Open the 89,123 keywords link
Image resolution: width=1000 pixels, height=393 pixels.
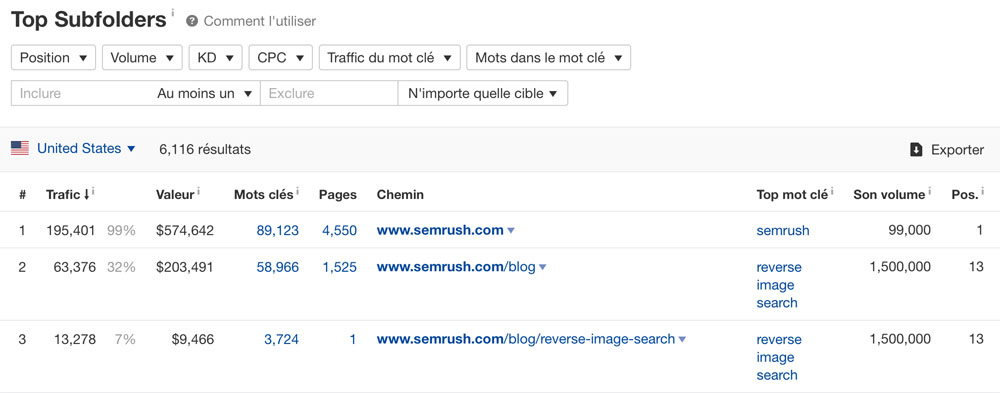point(277,230)
